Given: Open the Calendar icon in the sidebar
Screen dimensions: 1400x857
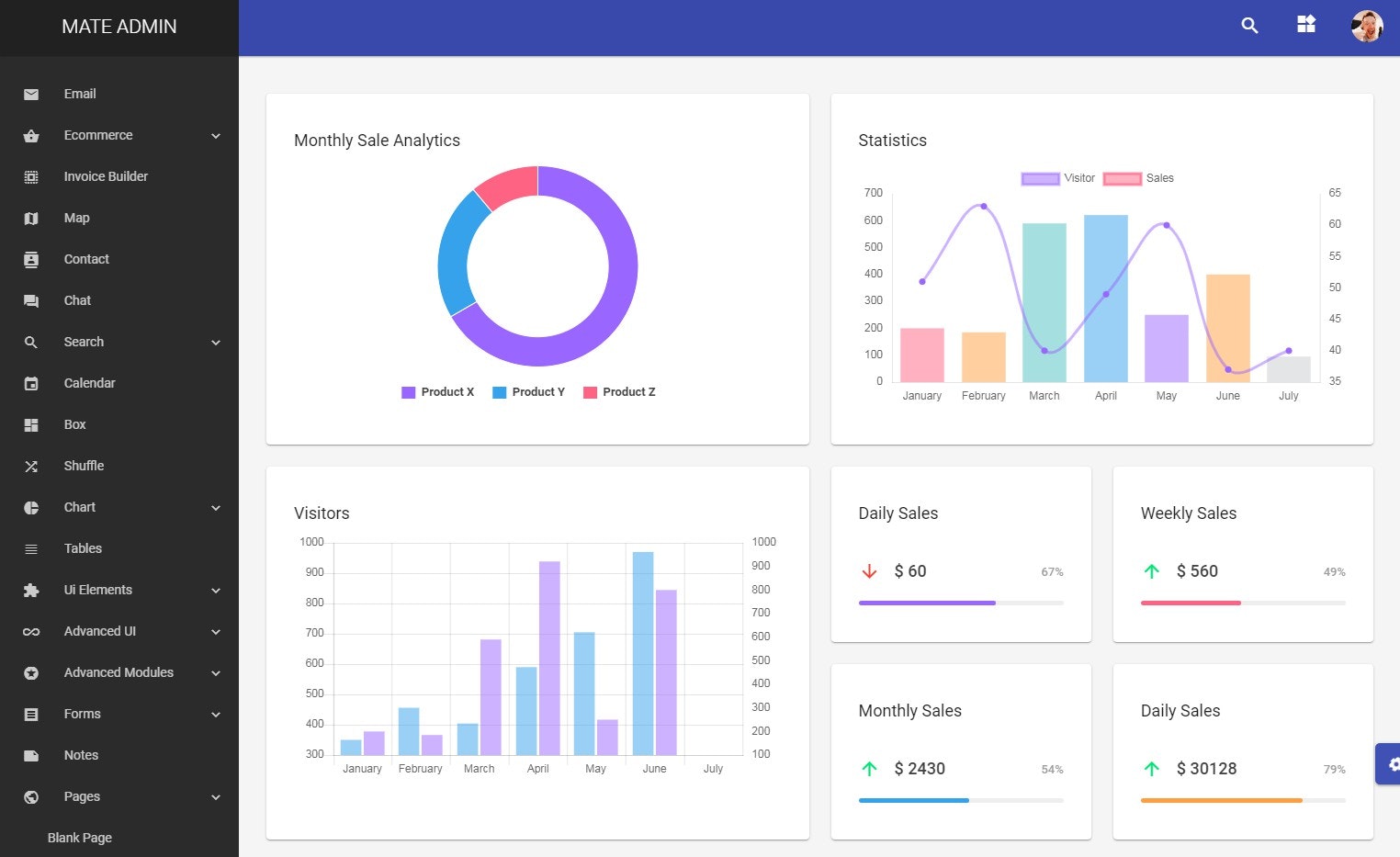Looking at the screenshot, I should [x=31, y=383].
